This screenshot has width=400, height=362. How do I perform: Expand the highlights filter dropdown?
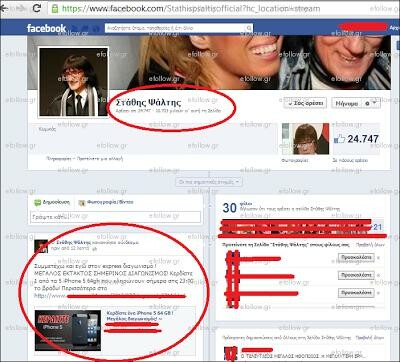(x=209, y=182)
